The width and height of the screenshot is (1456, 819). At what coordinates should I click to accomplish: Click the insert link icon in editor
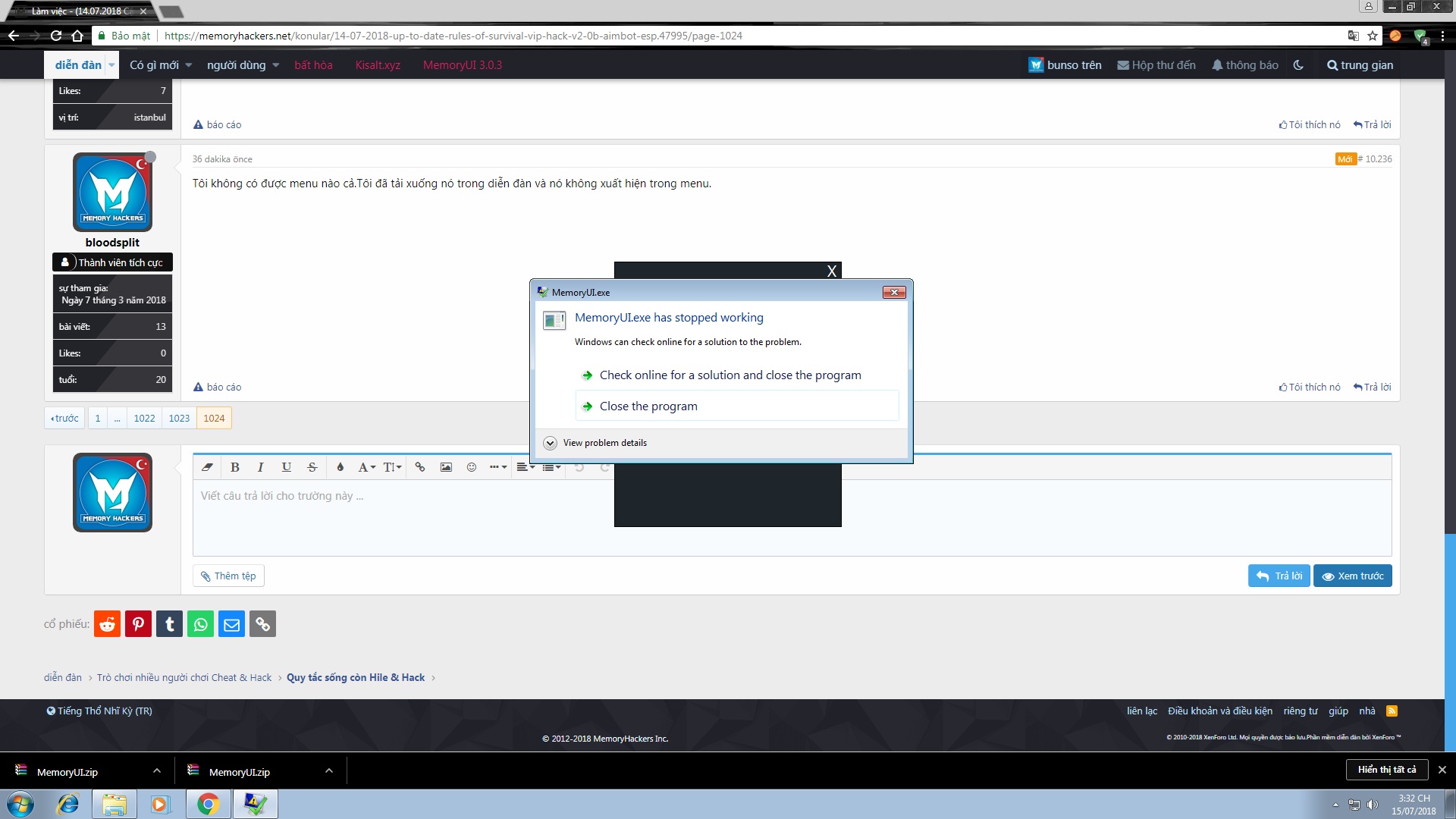(420, 467)
